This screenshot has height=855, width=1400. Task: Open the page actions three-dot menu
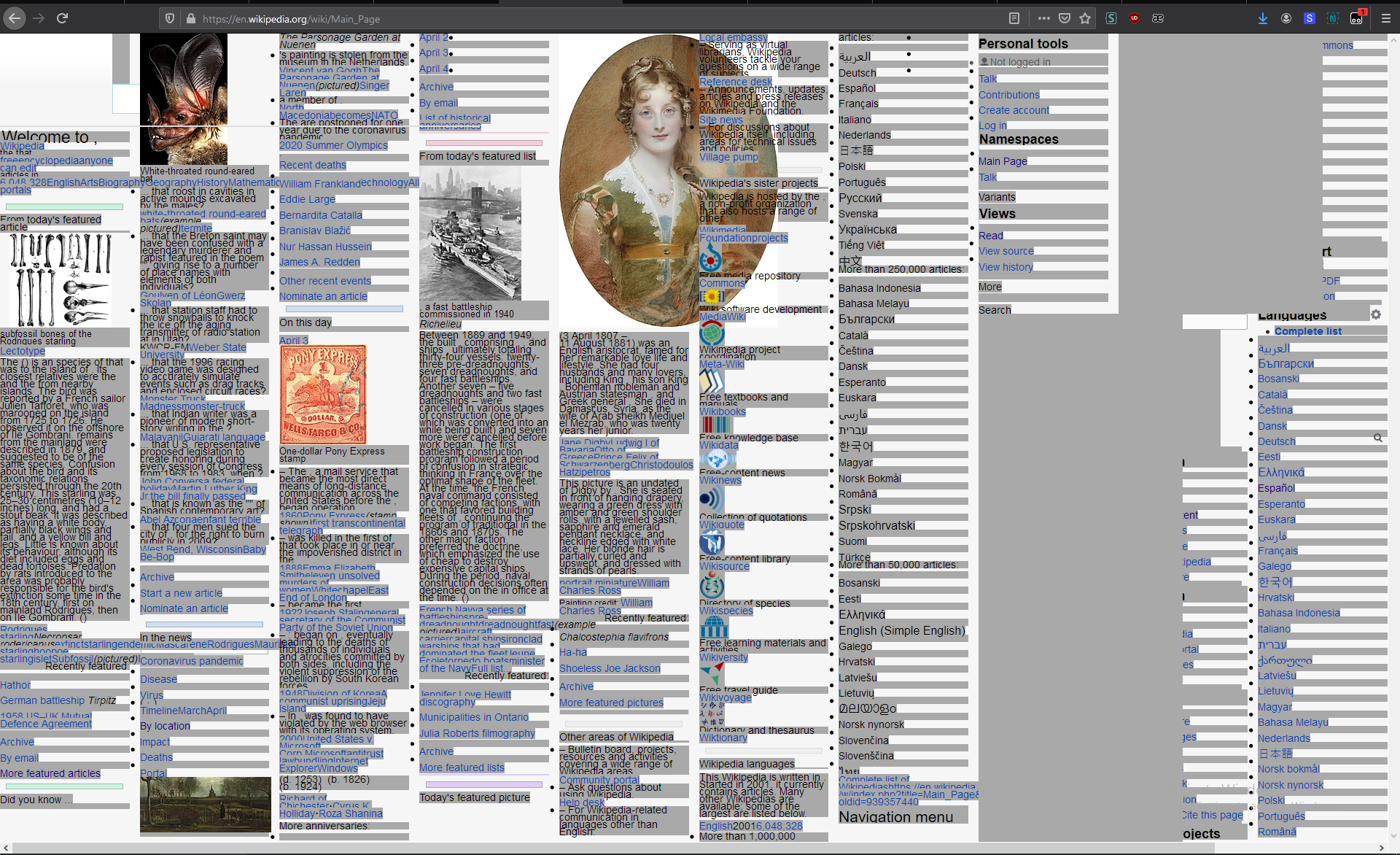click(x=1043, y=18)
